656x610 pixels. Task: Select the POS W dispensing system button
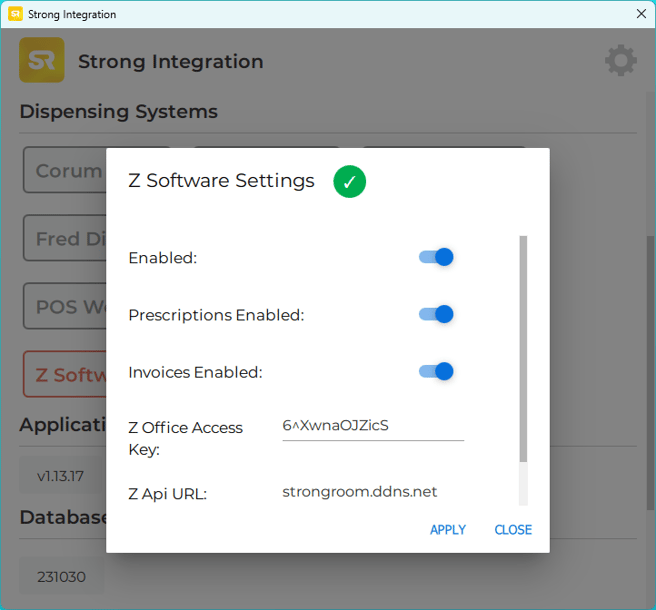pos(65,306)
